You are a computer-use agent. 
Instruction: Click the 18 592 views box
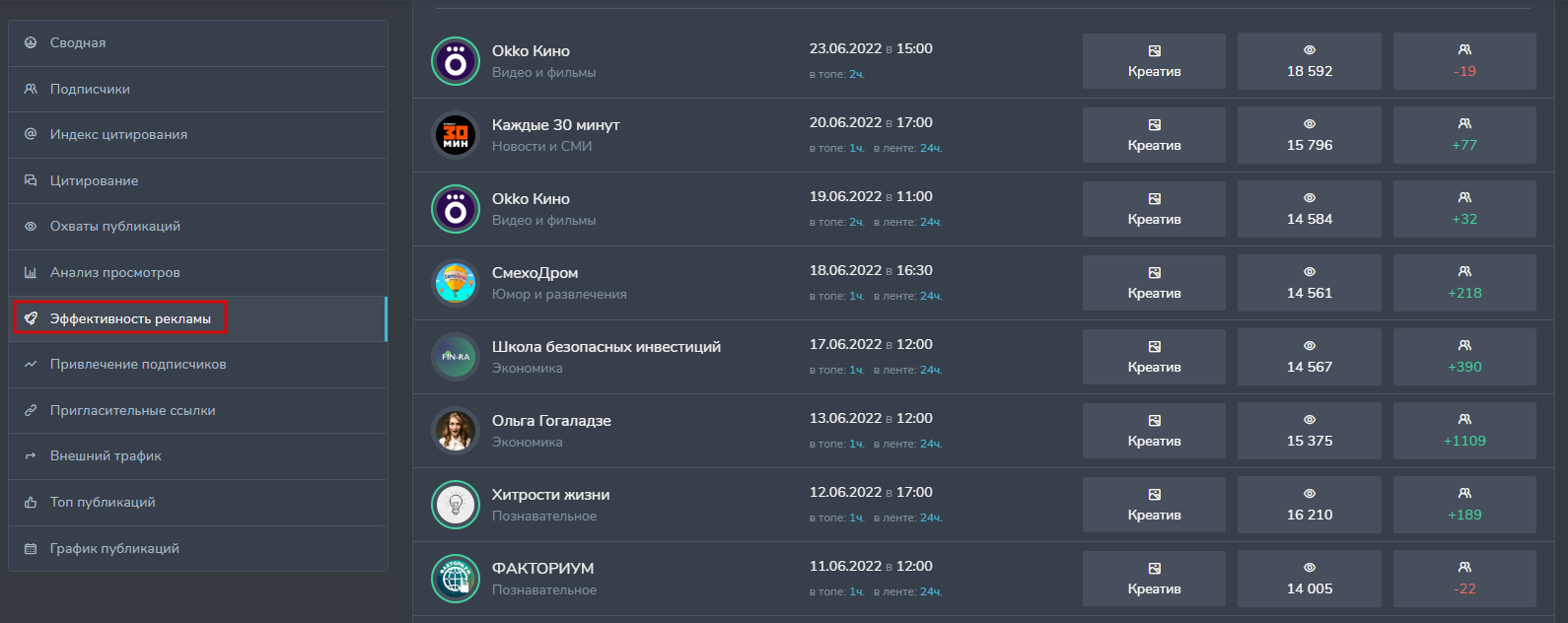tap(1309, 61)
